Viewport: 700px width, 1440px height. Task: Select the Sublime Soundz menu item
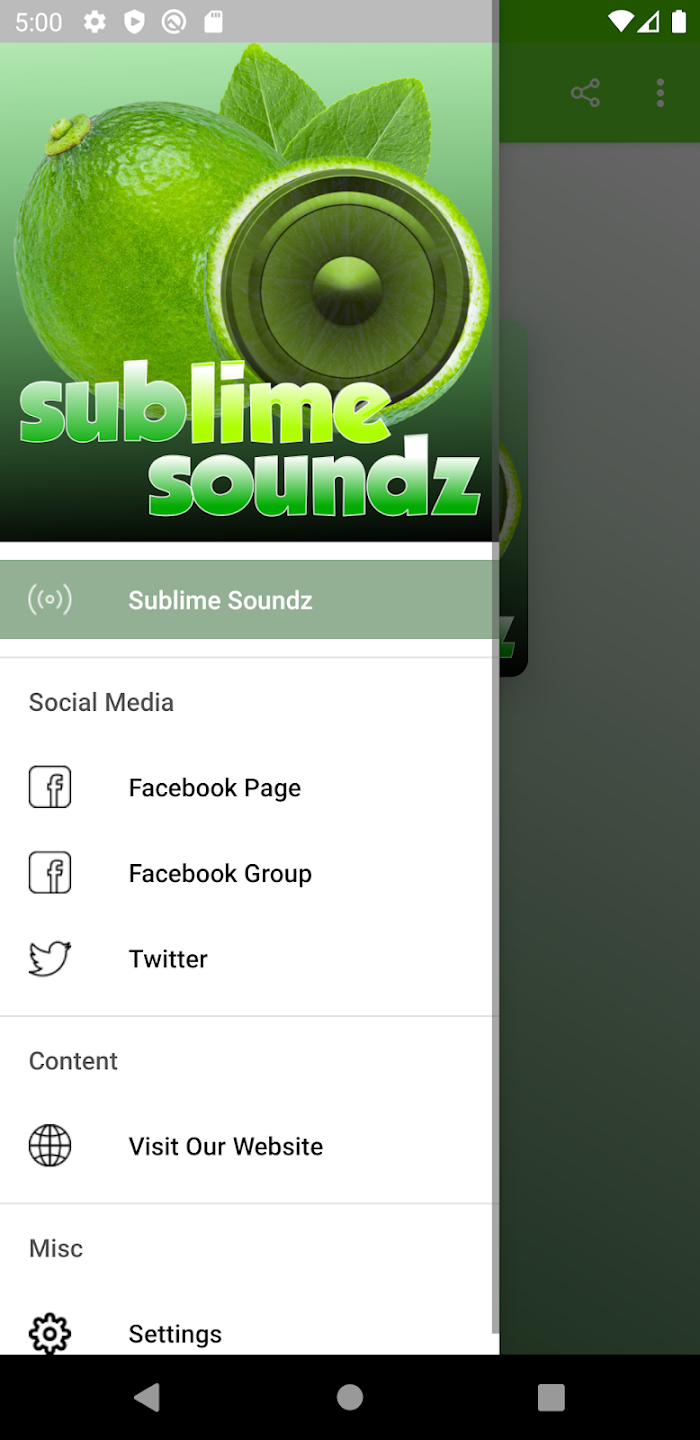[247, 600]
